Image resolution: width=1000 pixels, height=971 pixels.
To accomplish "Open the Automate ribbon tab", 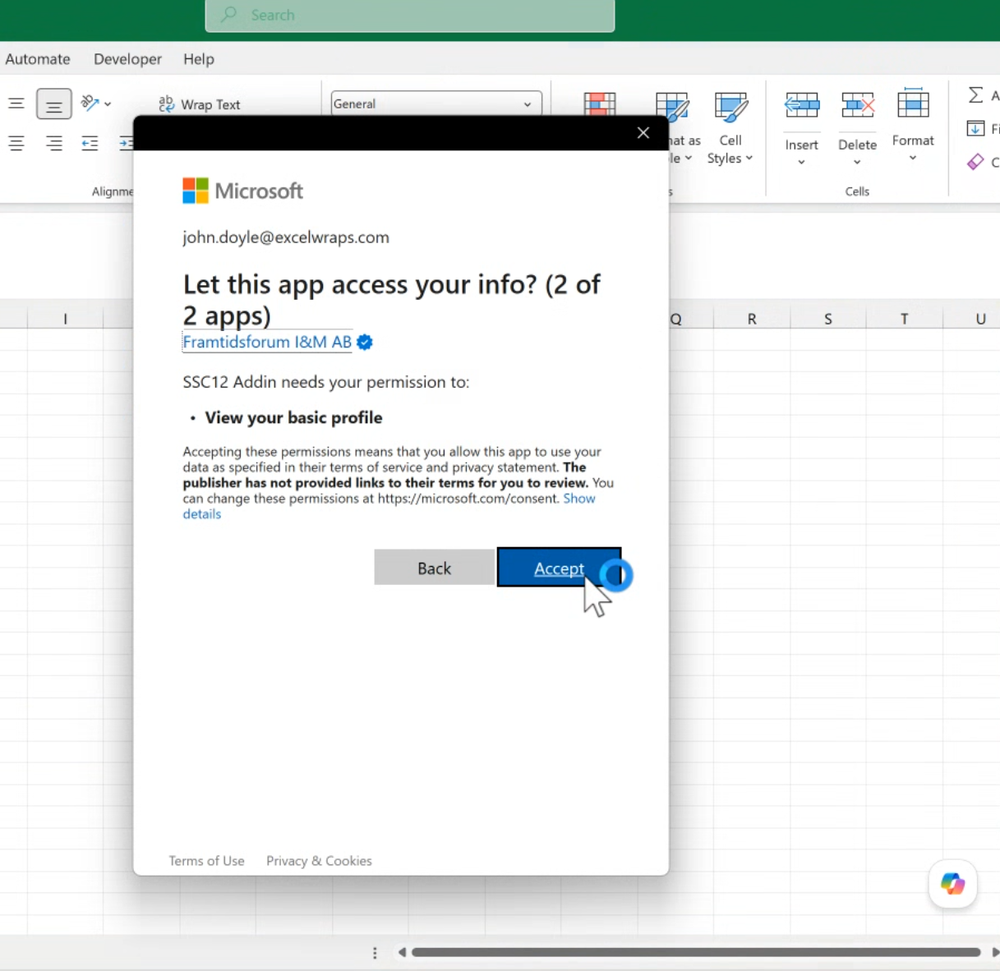I will (x=38, y=59).
